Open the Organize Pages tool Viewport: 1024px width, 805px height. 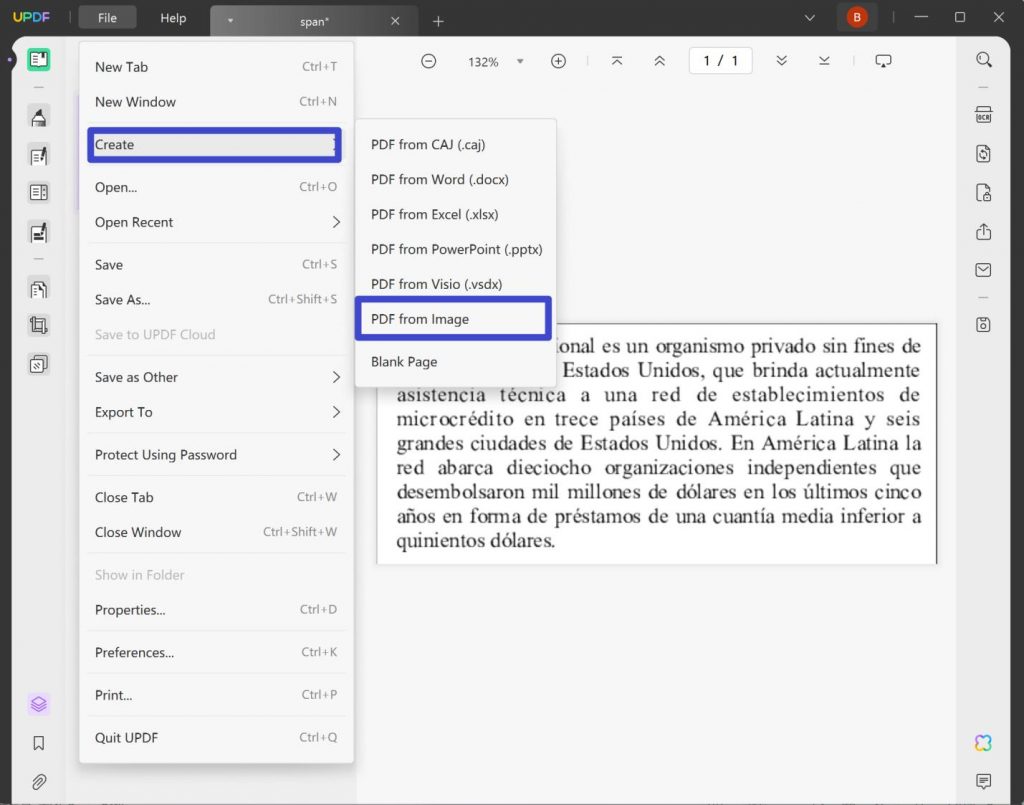[38, 288]
